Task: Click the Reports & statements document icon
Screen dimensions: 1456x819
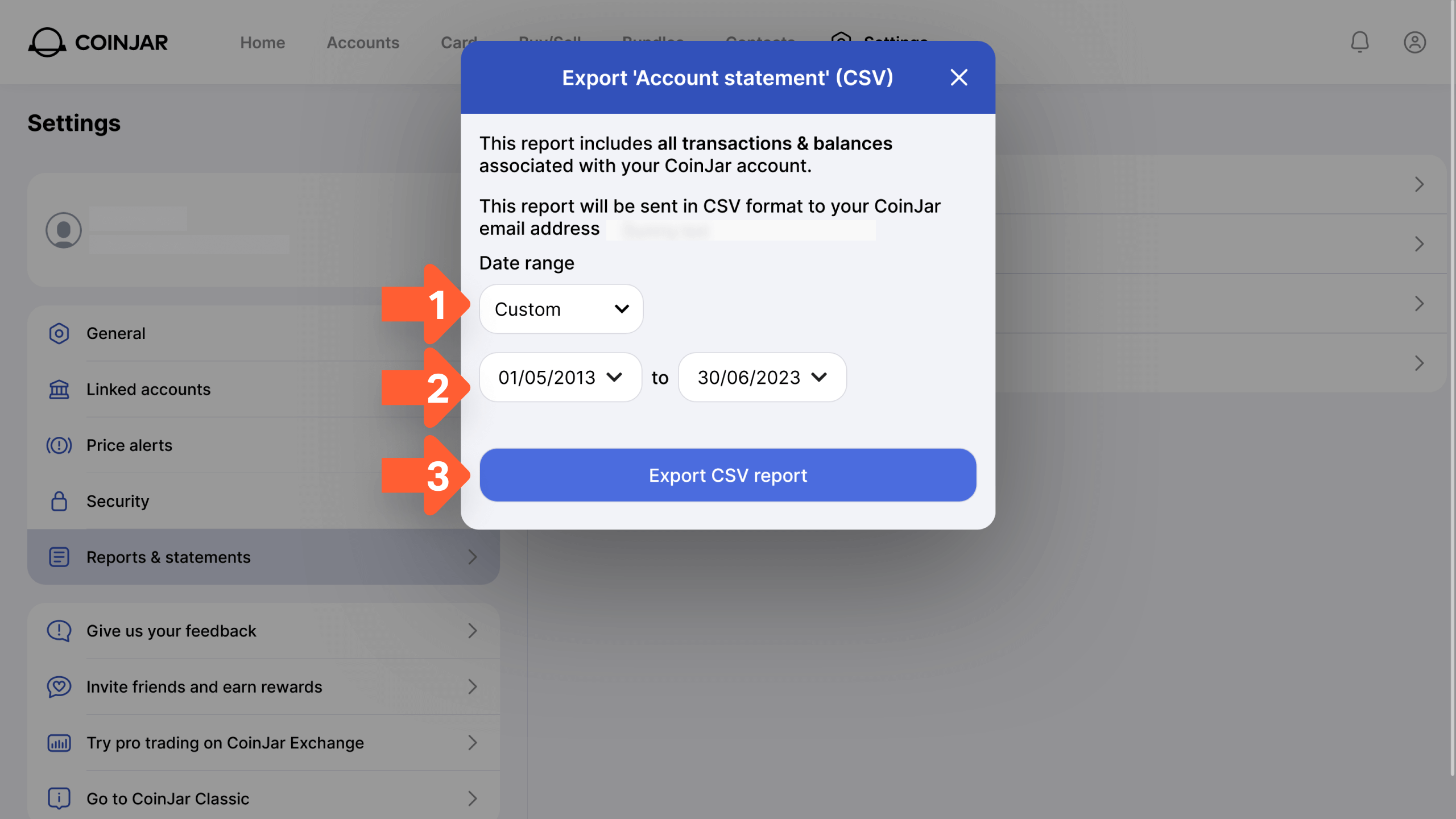Action: point(59,557)
